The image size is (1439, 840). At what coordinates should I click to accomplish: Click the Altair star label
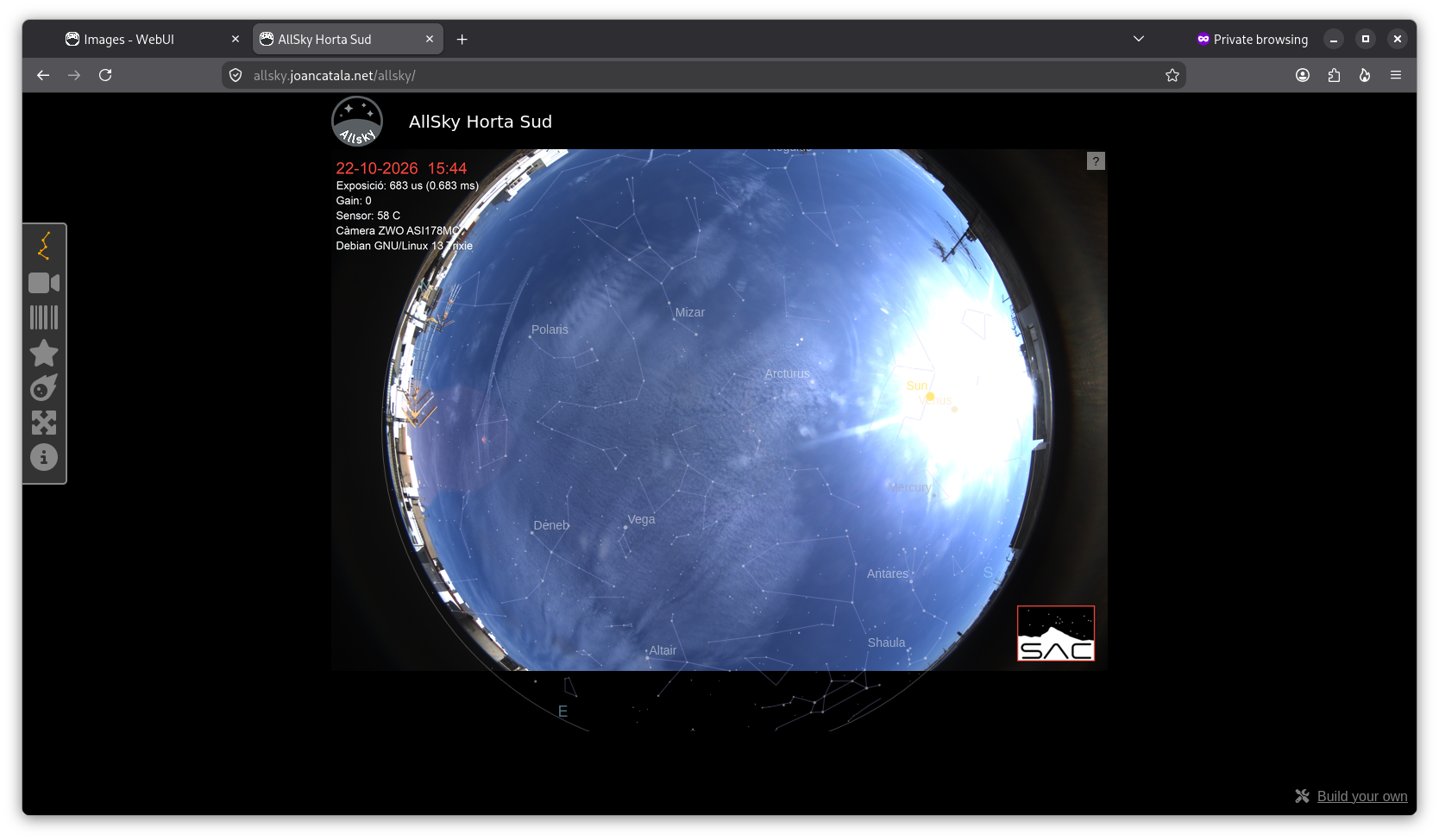[663, 650]
